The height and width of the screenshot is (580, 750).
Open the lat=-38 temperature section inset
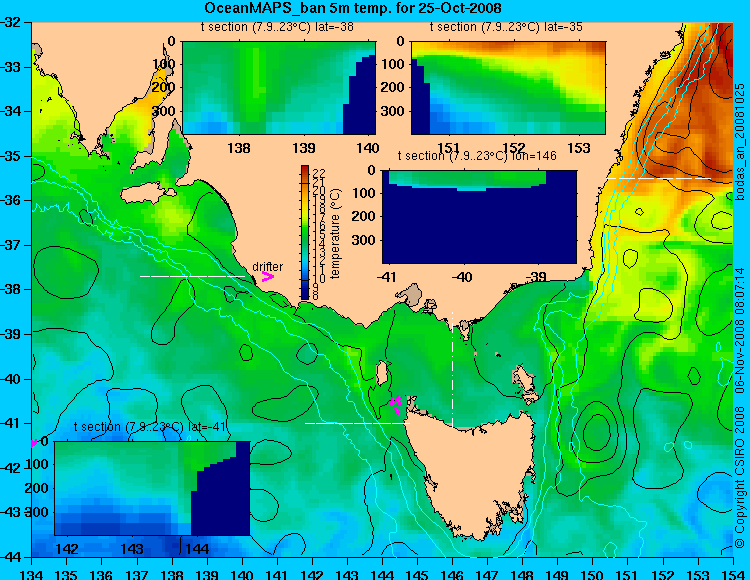click(x=279, y=88)
